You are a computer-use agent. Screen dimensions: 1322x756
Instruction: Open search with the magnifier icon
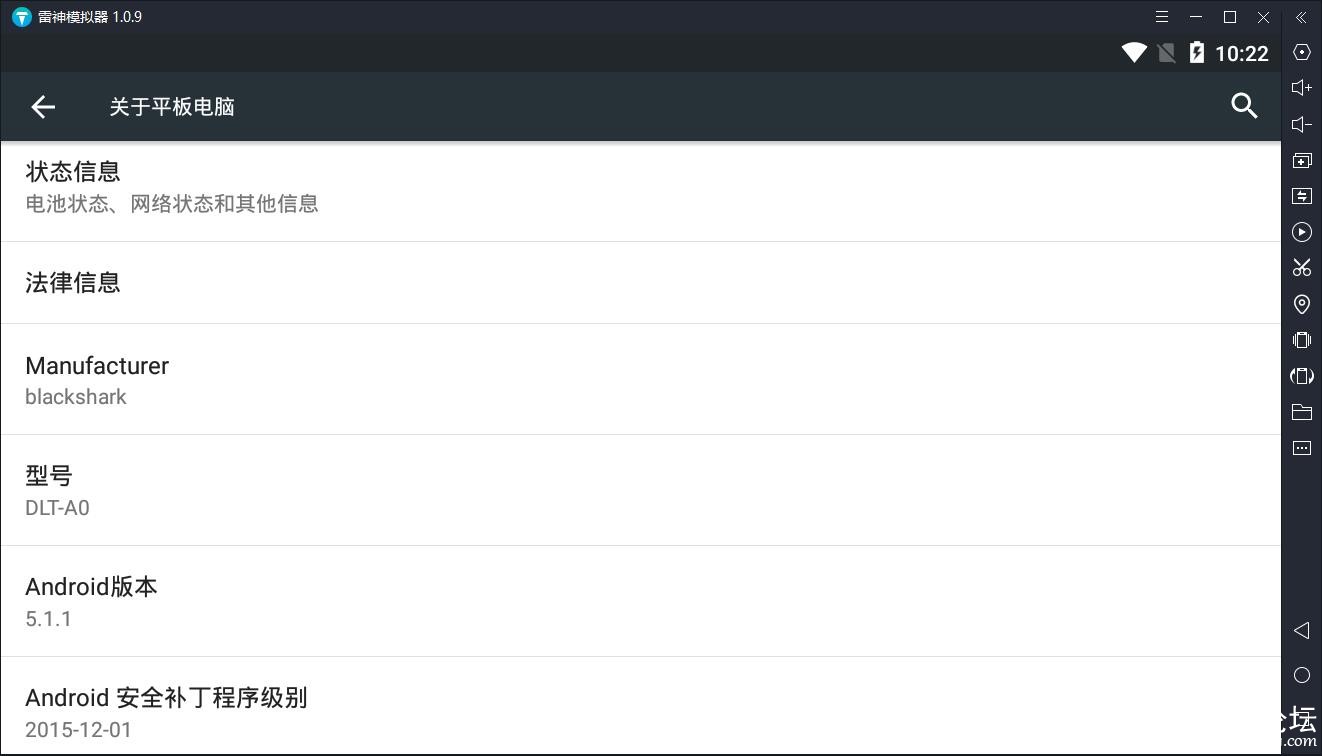coord(1244,106)
